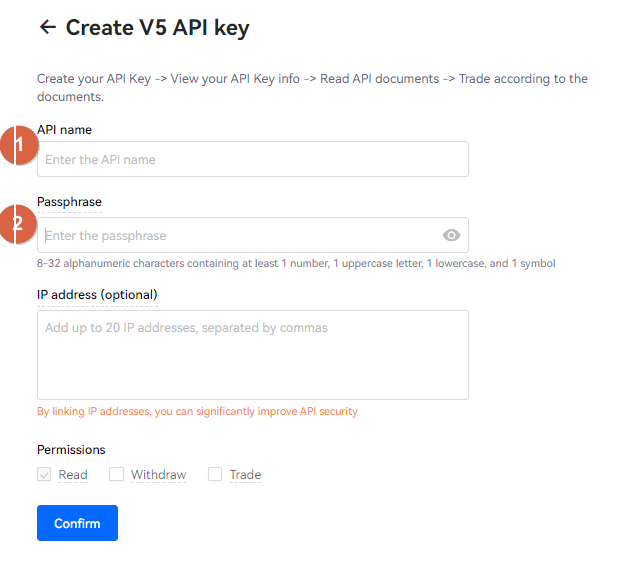
Task: Go back using the left arrow
Action: click(48, 27)
